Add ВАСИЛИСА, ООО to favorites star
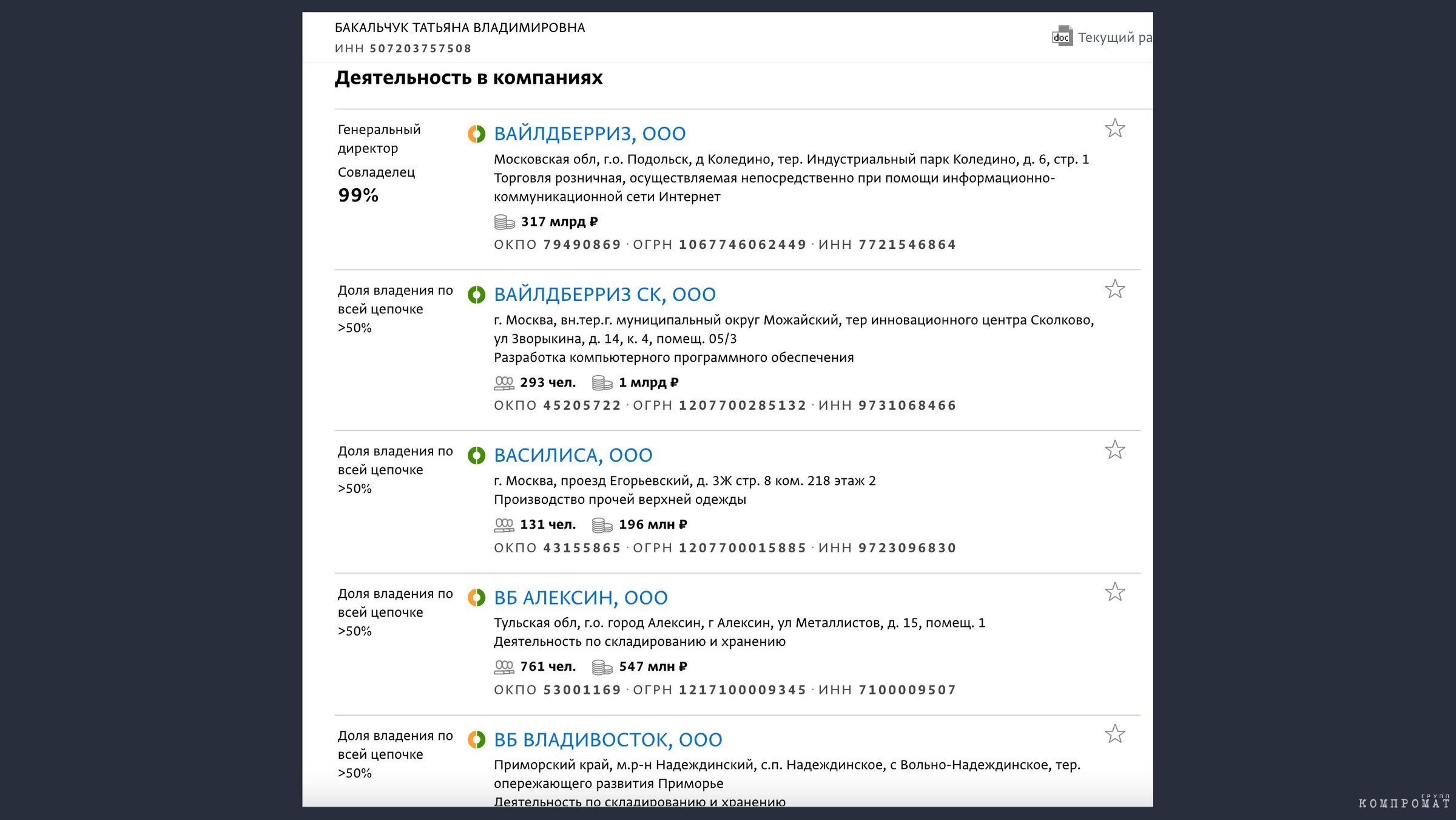 [1114, 450]
